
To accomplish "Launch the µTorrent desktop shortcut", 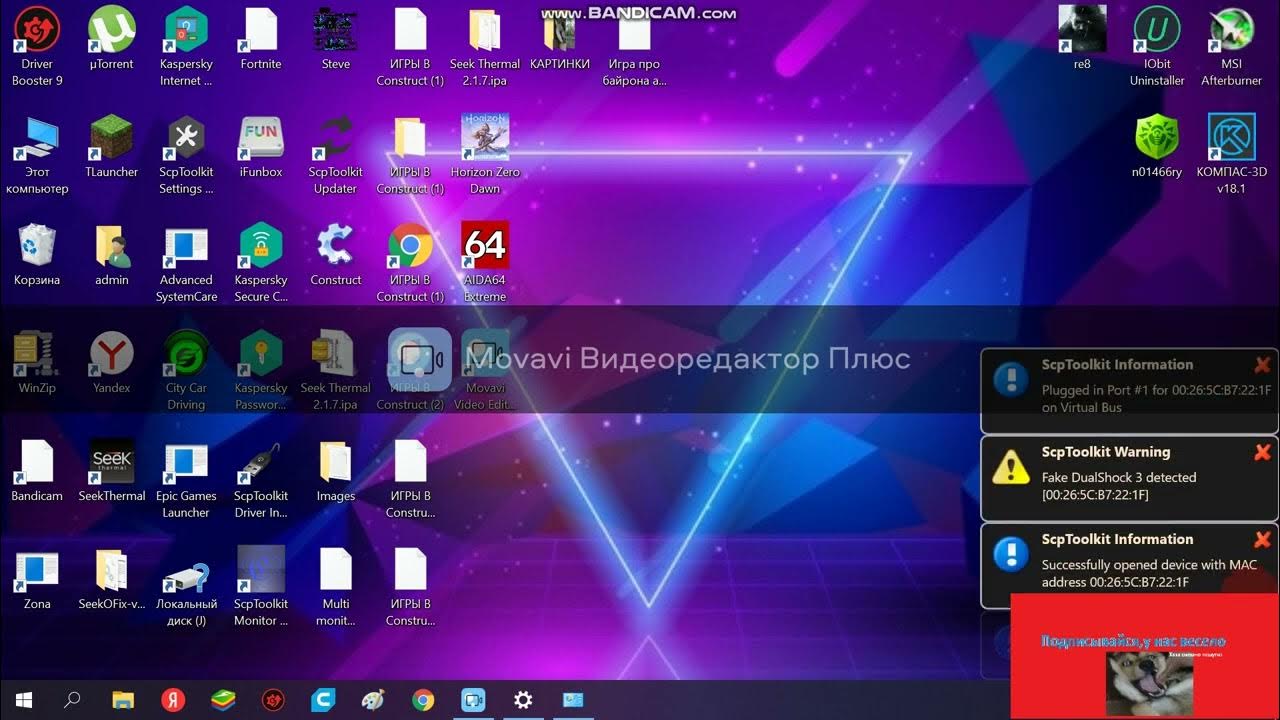I will tap(112, 30).
